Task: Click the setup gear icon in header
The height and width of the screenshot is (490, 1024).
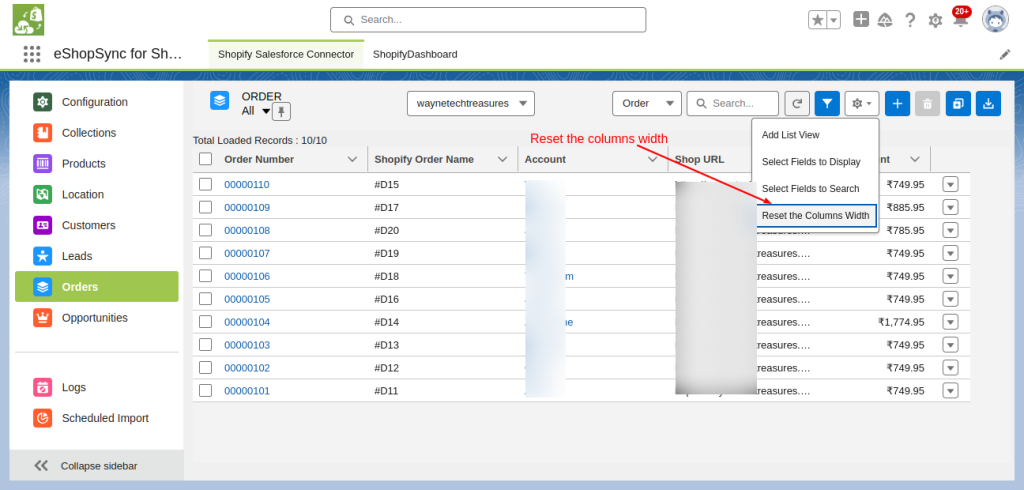Action: tap(935, 20)
